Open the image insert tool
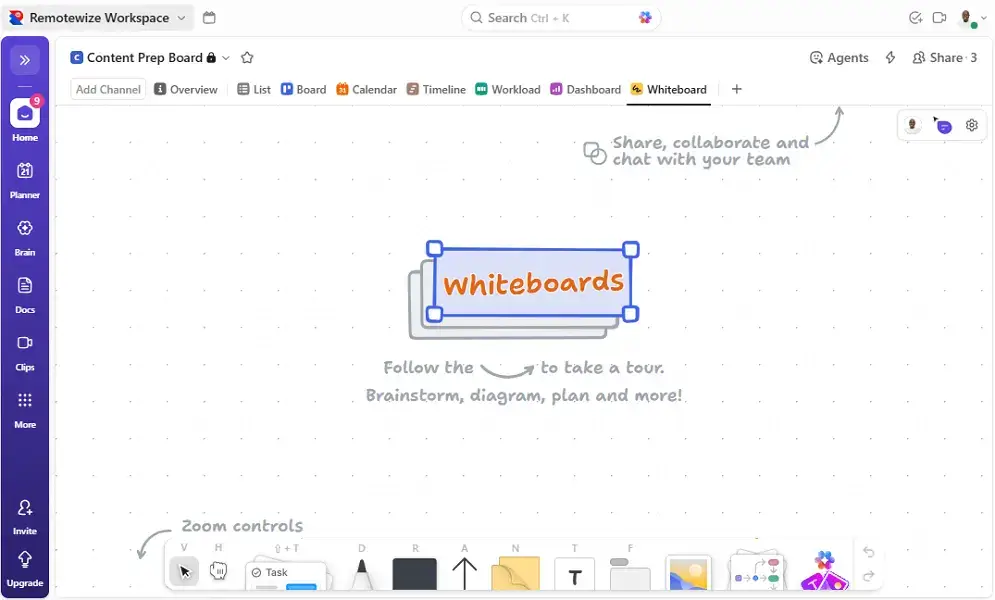 tap(690, 571)
